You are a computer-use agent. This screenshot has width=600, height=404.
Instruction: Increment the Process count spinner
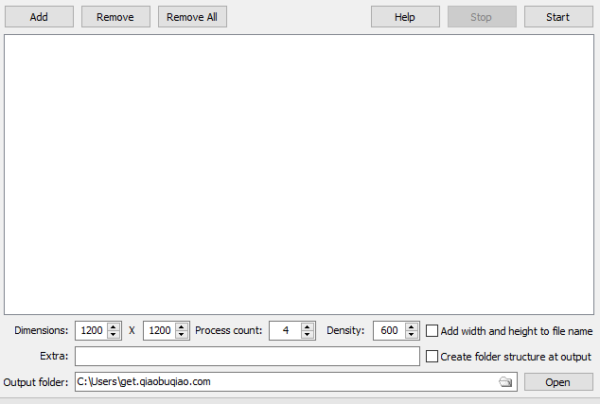click(x=308, y=326)
